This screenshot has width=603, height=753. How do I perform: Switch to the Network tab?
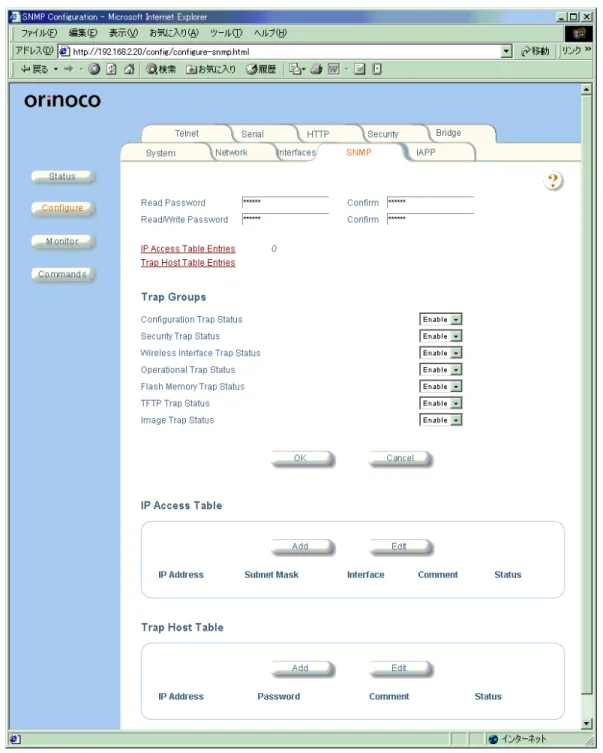pyautogui.click(x=231, y=152)
